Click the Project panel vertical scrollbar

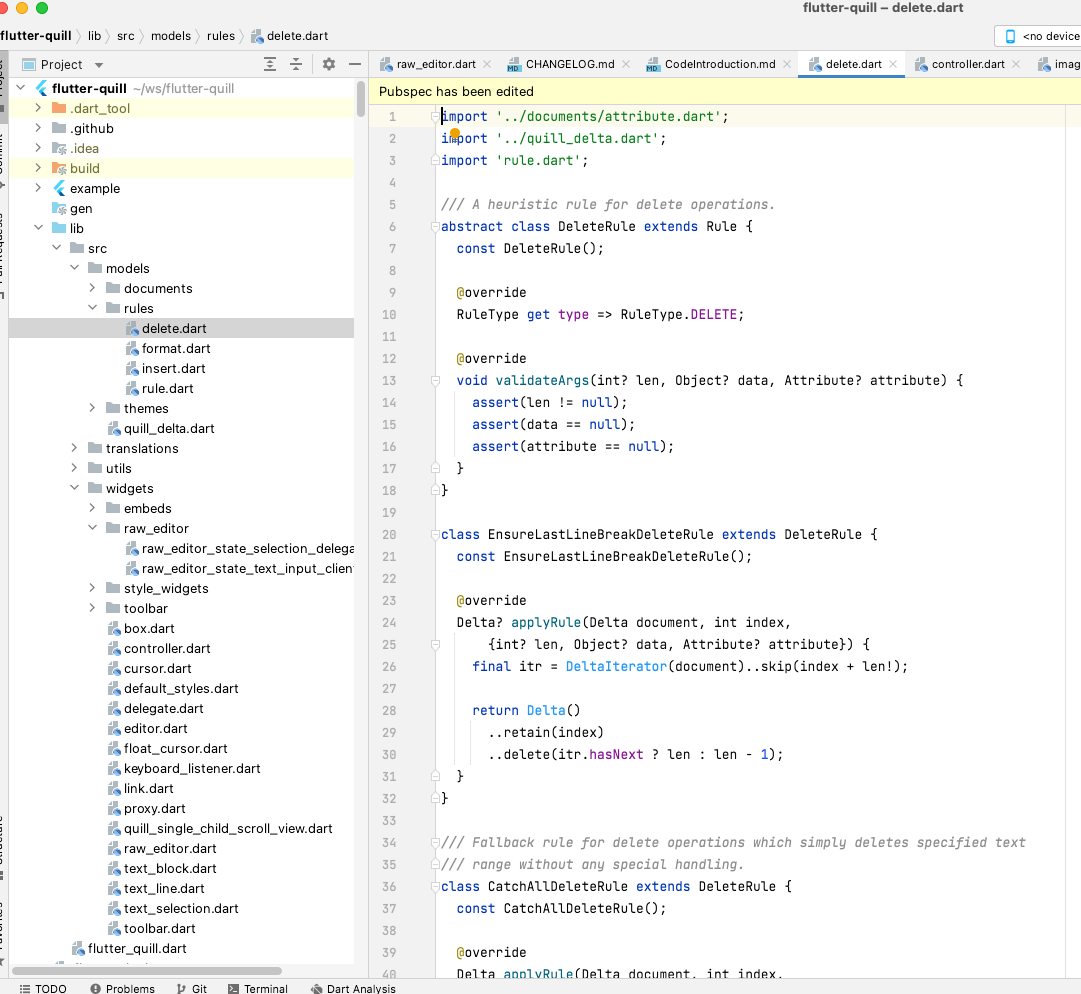(361, 99)
